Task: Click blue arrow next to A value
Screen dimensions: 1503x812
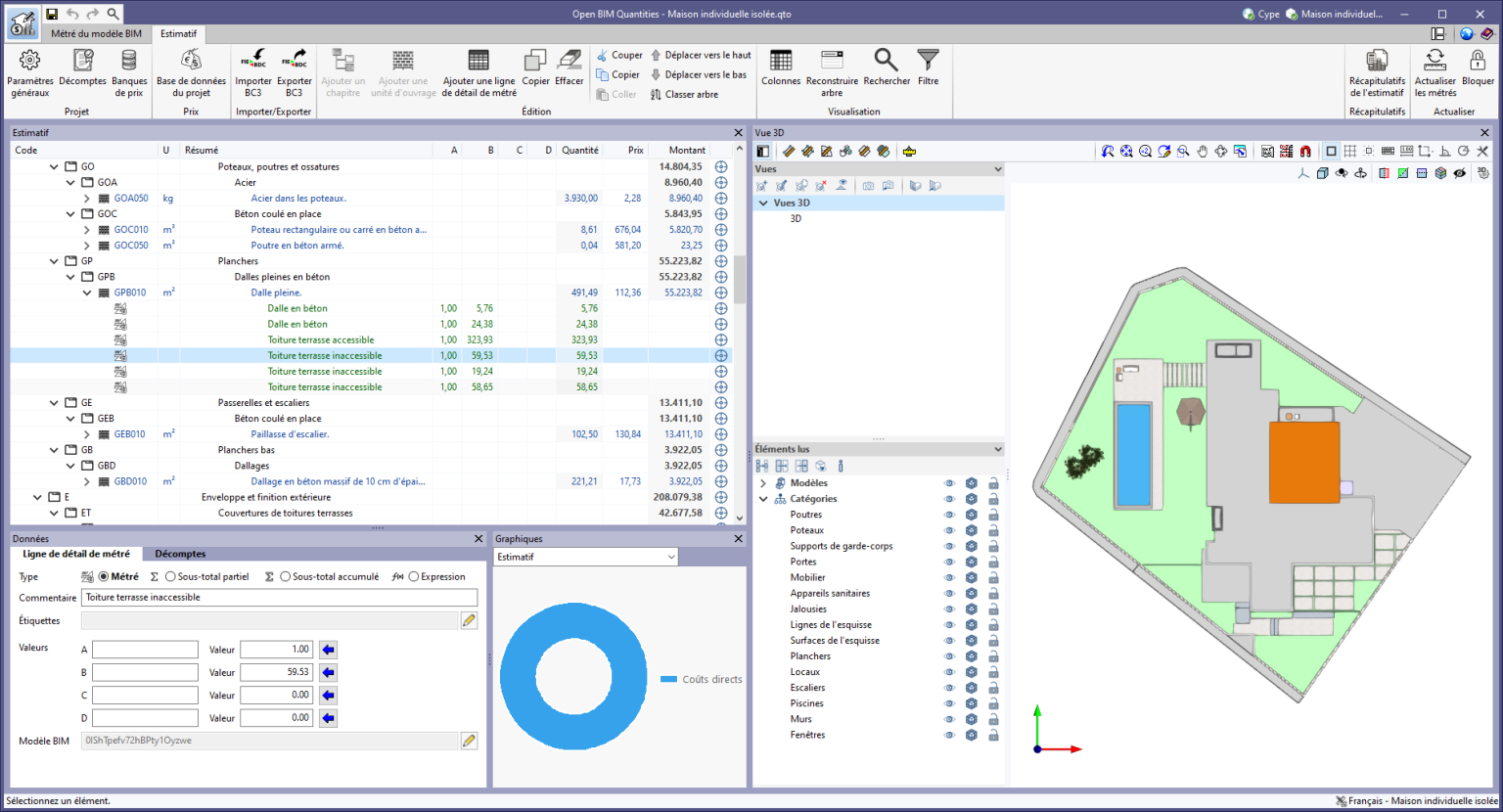Action: click(328, 650)
